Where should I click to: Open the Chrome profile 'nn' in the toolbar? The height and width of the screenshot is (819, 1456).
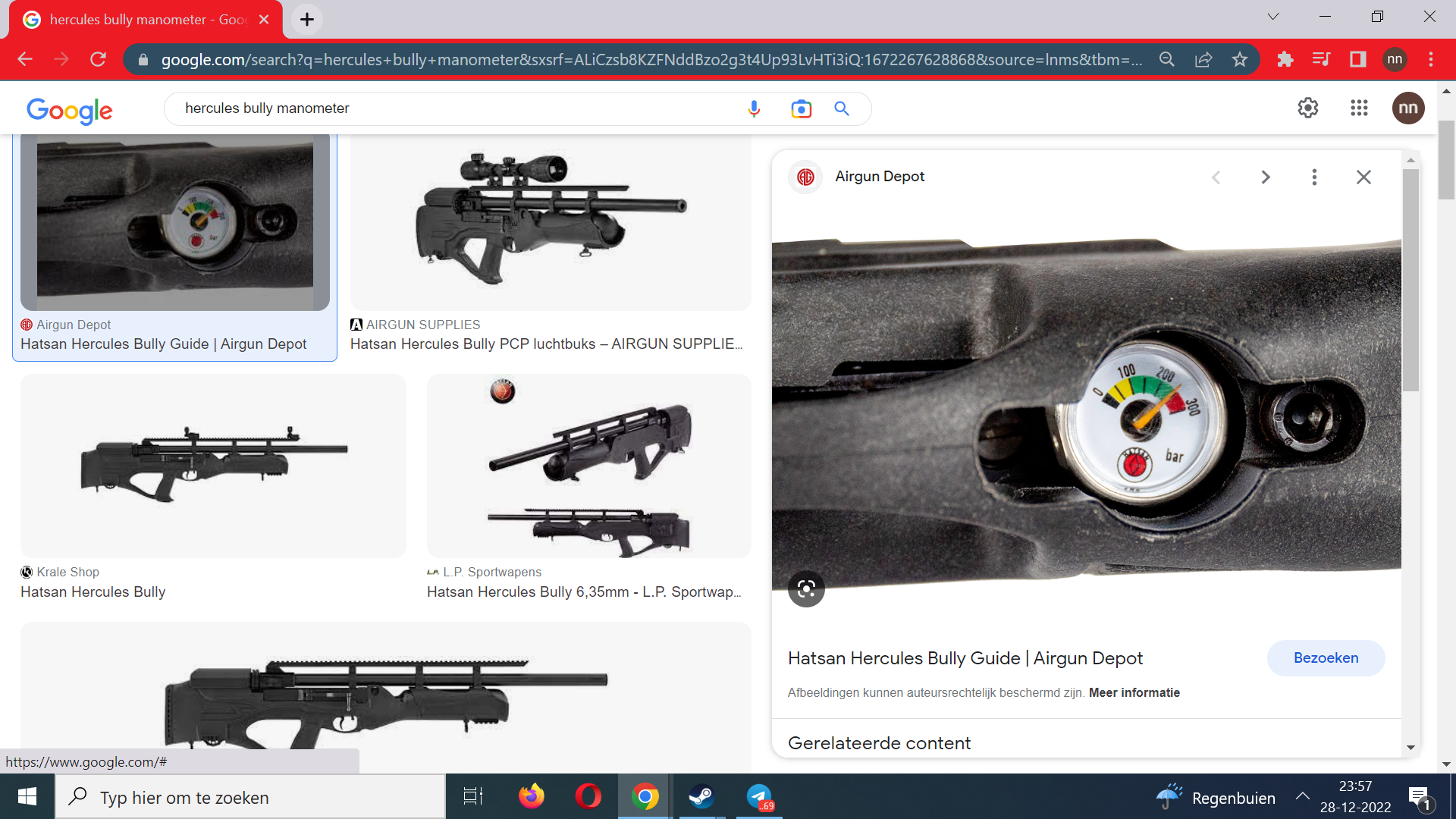tap(1395, 59)
